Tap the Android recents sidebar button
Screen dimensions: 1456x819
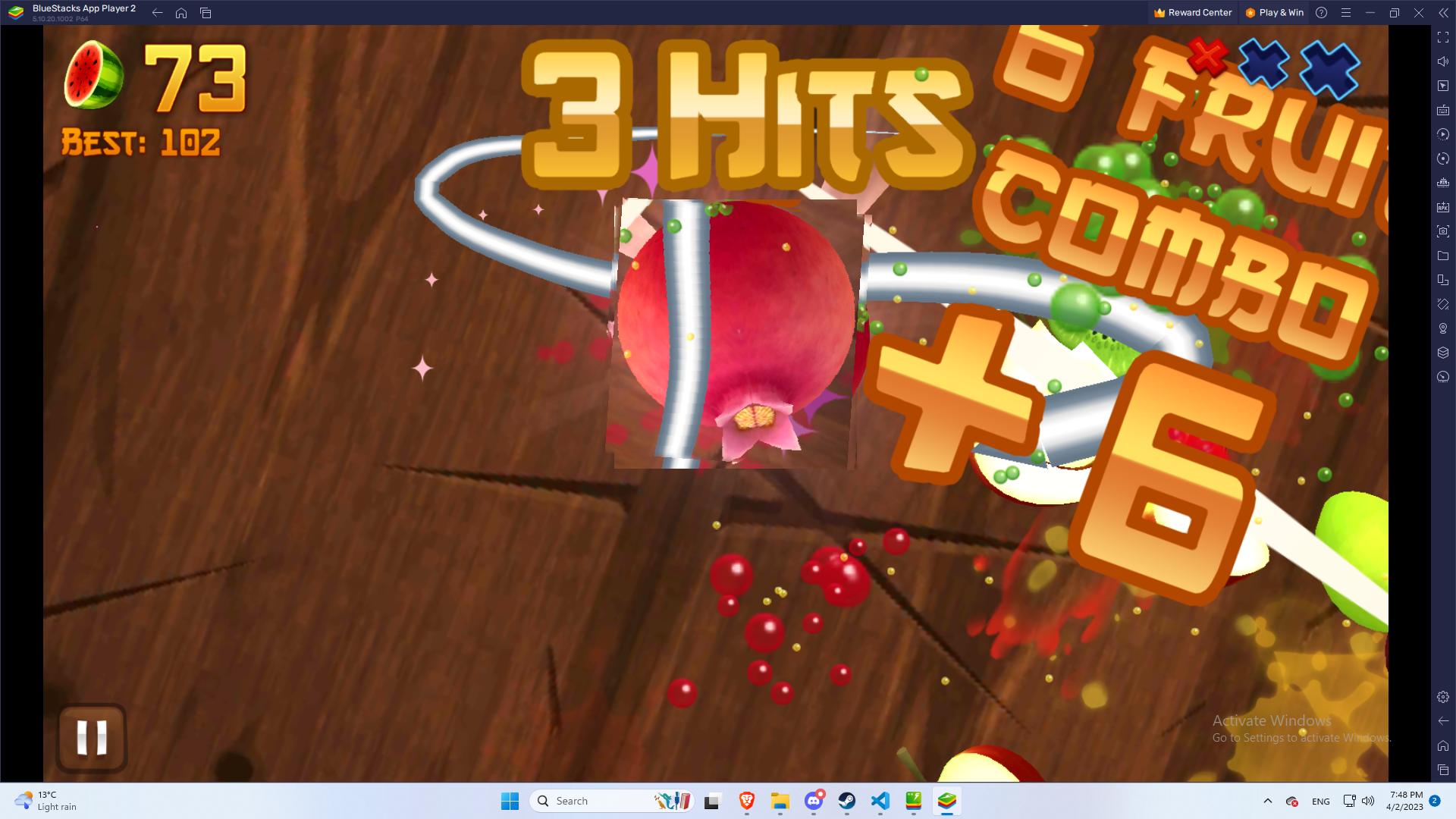[1443, 770]
